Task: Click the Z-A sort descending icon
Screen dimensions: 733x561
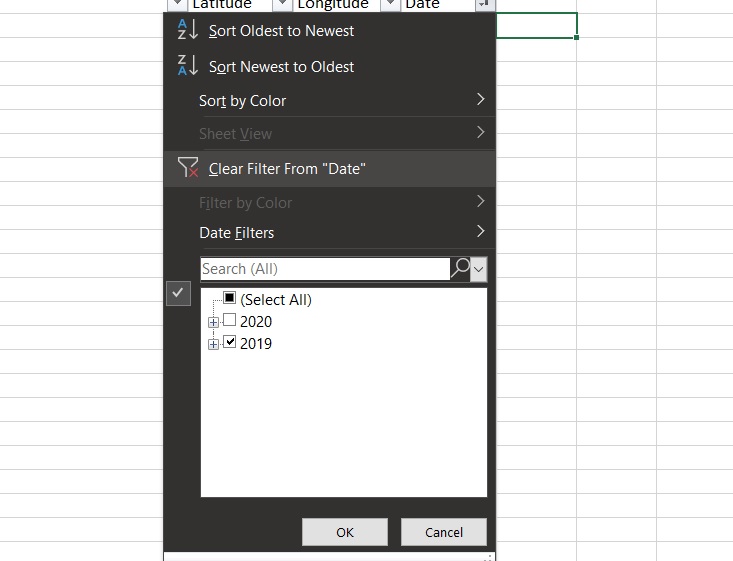Action: pyautogui.click(x=187, y=66)
